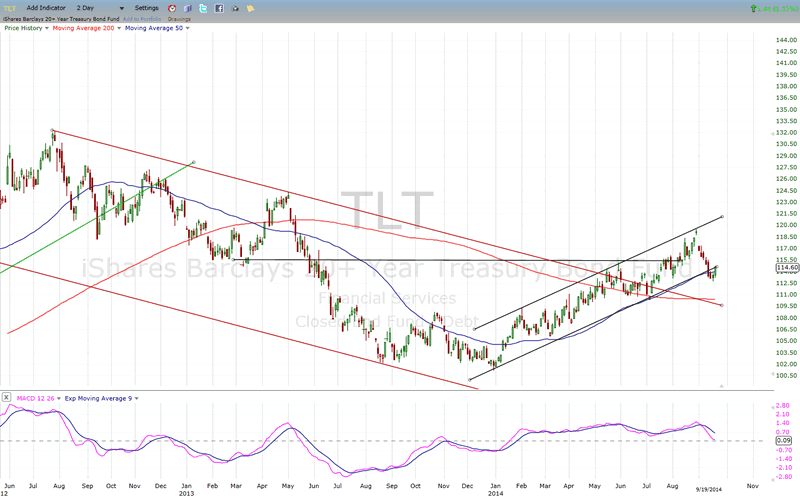
Task: Open the yellow note icon
Action: (x=247, y=7)
